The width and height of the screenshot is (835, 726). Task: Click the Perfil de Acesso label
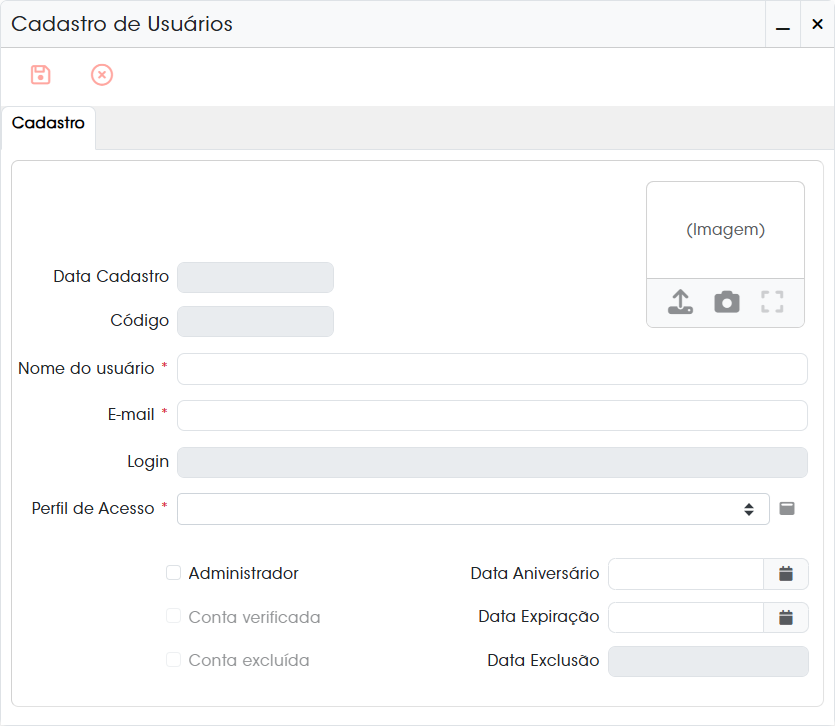coord(93,508)
